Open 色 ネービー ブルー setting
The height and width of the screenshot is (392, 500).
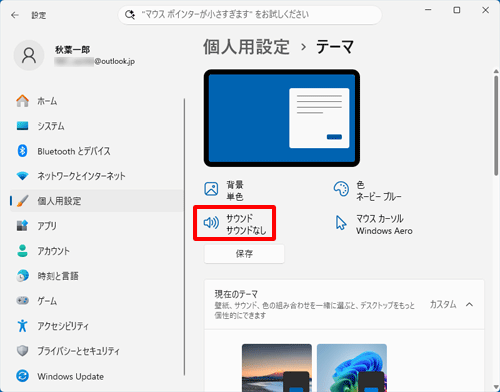(x=367, y=191)
